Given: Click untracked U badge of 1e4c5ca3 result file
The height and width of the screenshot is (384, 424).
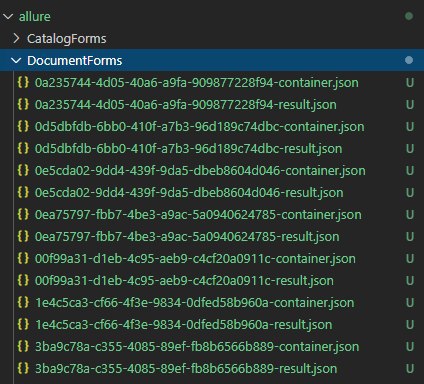Looking at the screenshot, I should coord(410,325).
